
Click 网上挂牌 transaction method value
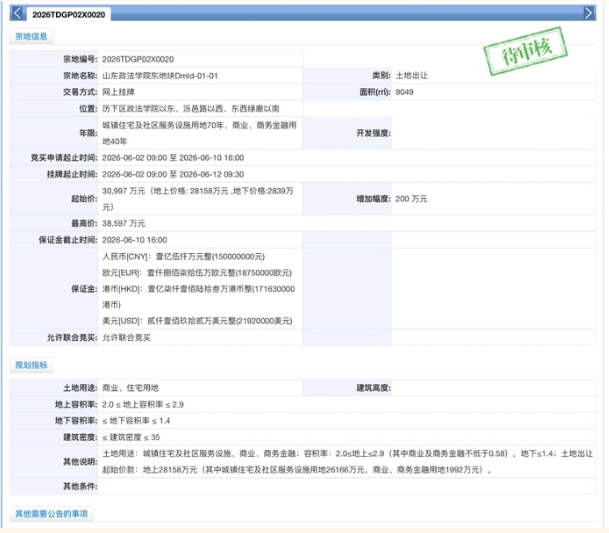(118, 92)
